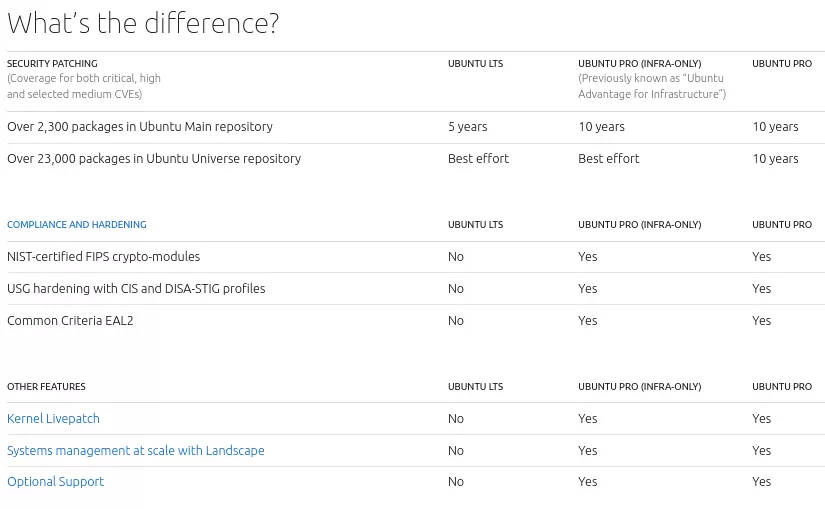Viewport: 825px width, 509px height.
Task: Click Previously known as Ubuntu Advantage note
Action: [652, 86]
